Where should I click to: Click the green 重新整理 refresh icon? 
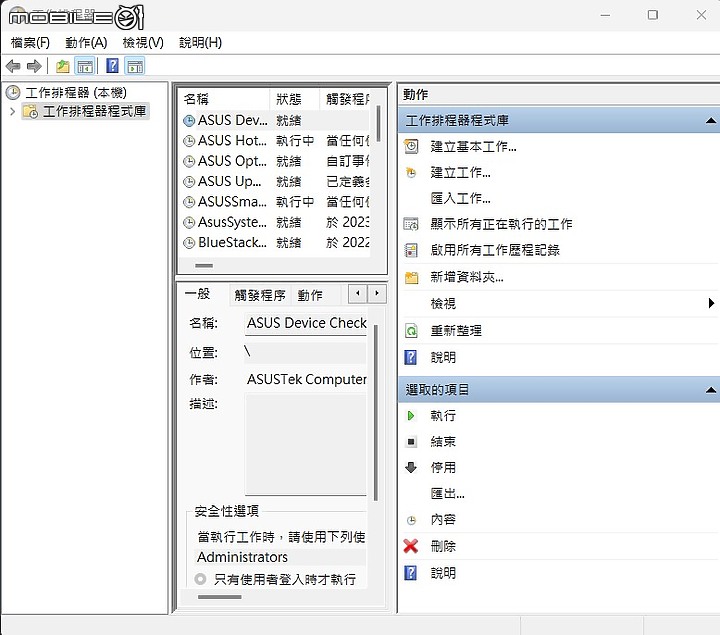pyautogui.click(x=411, y=331)
